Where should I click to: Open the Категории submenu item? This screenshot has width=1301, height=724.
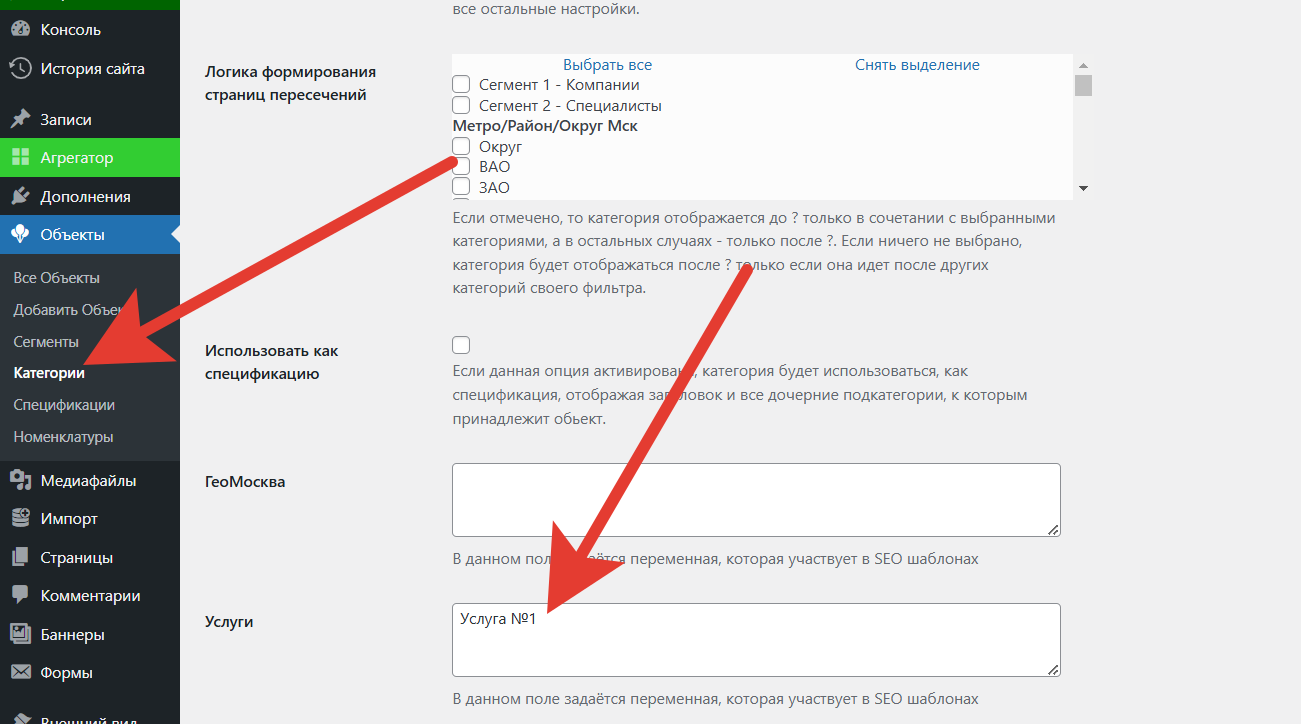point(49,373)
